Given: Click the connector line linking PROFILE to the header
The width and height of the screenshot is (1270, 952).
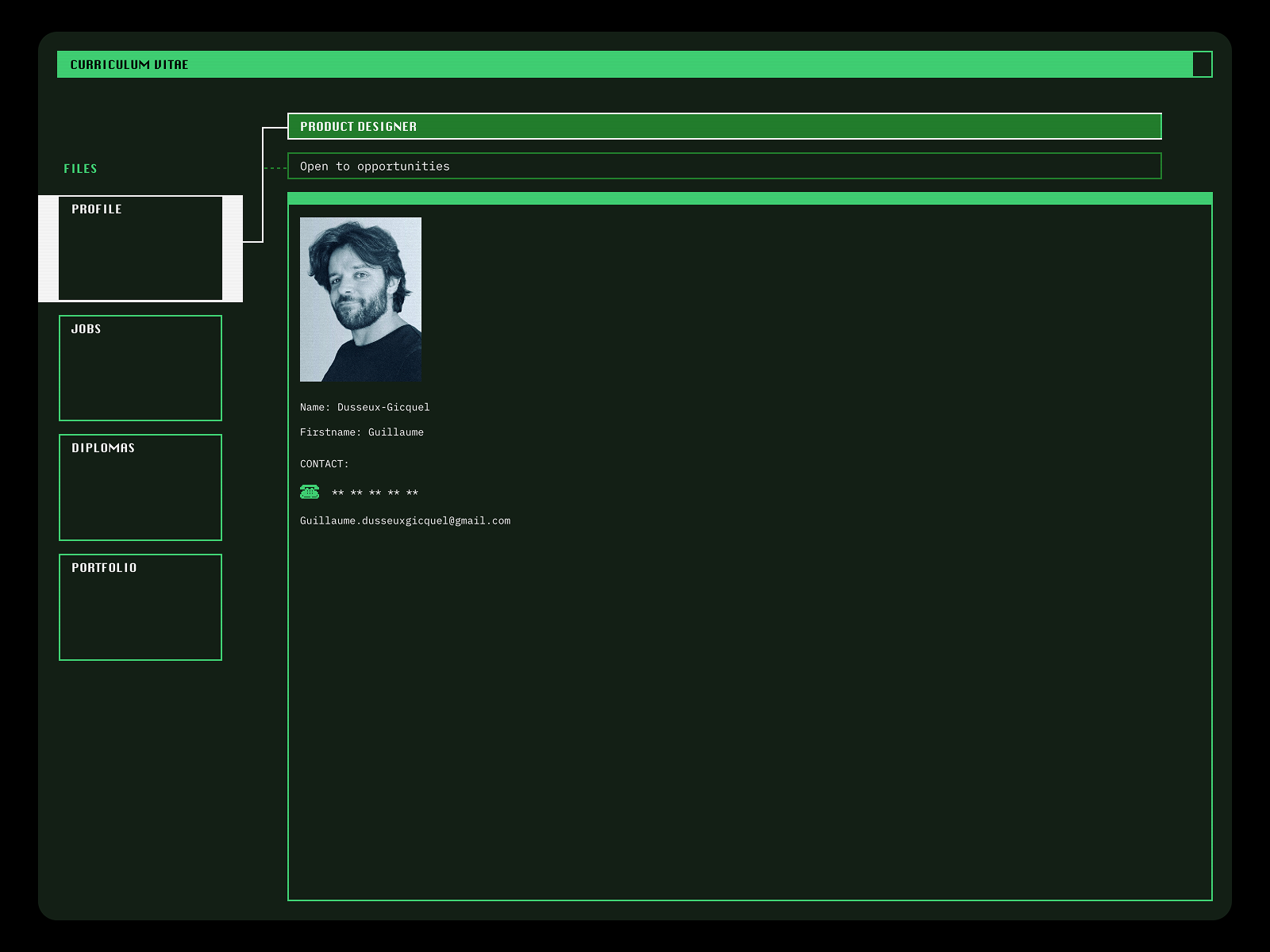Looking at the screenshot, I should click(263, 182).
